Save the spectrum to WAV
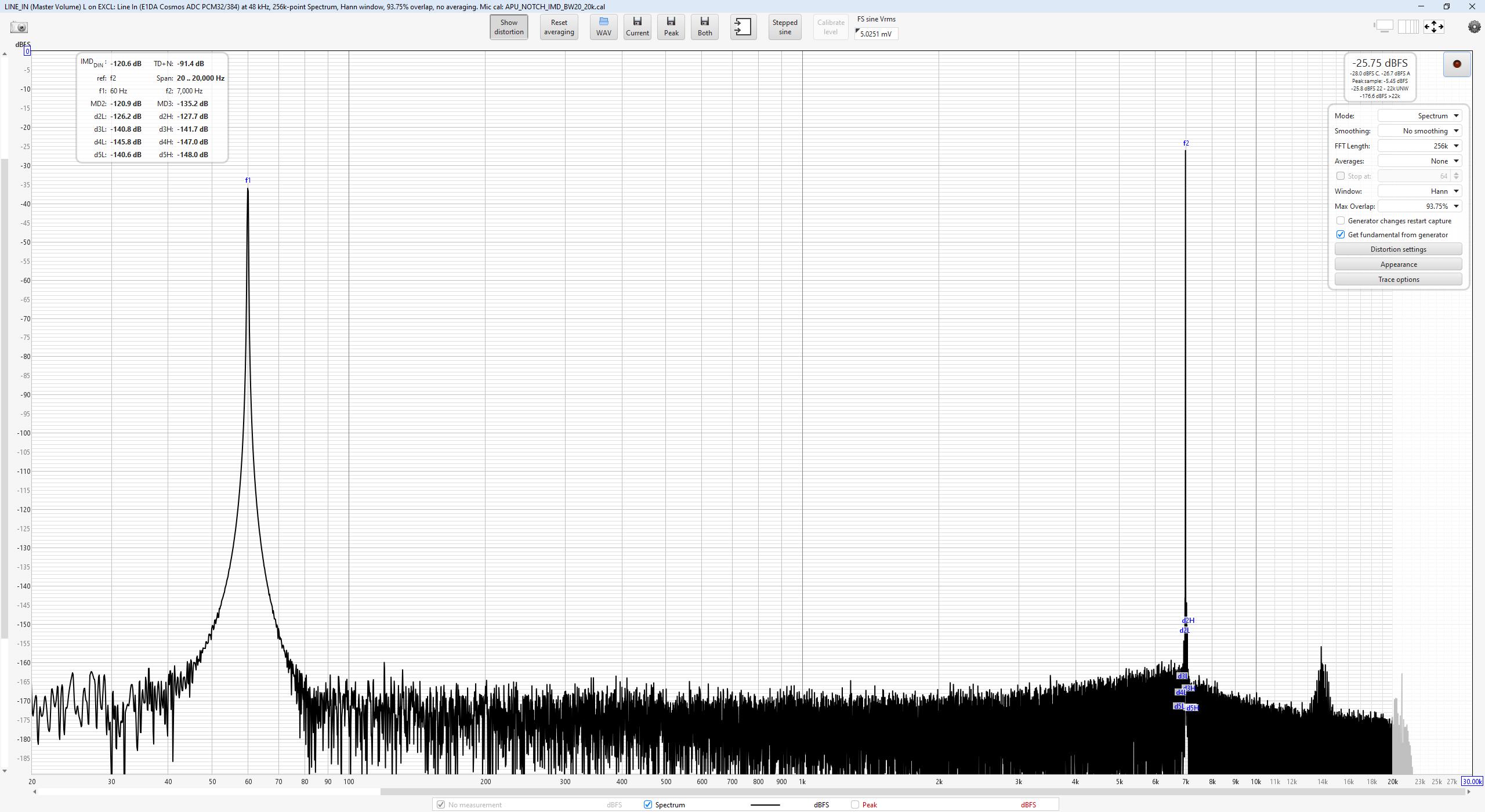 603,27
